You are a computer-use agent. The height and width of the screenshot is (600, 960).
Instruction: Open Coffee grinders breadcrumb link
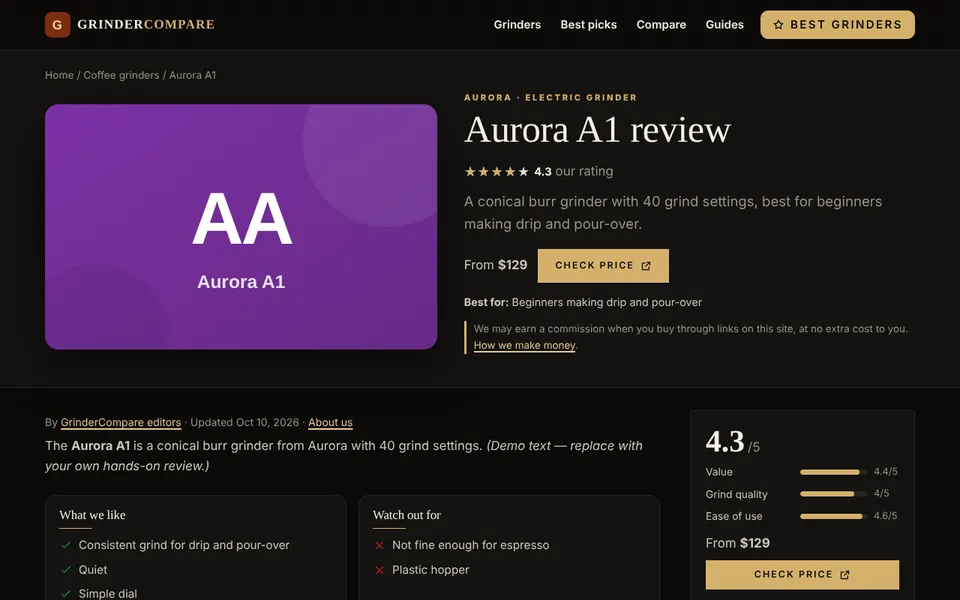pyautogui.click(x=121, y=75)
